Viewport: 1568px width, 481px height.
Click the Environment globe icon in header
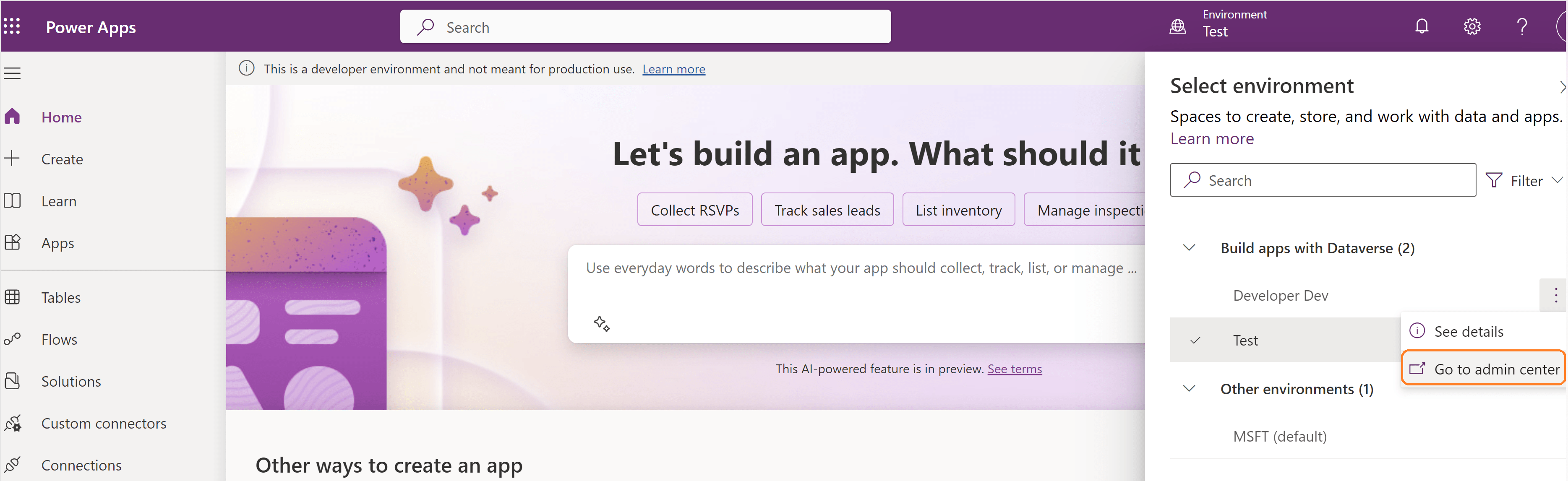(x=1178, y=26)
